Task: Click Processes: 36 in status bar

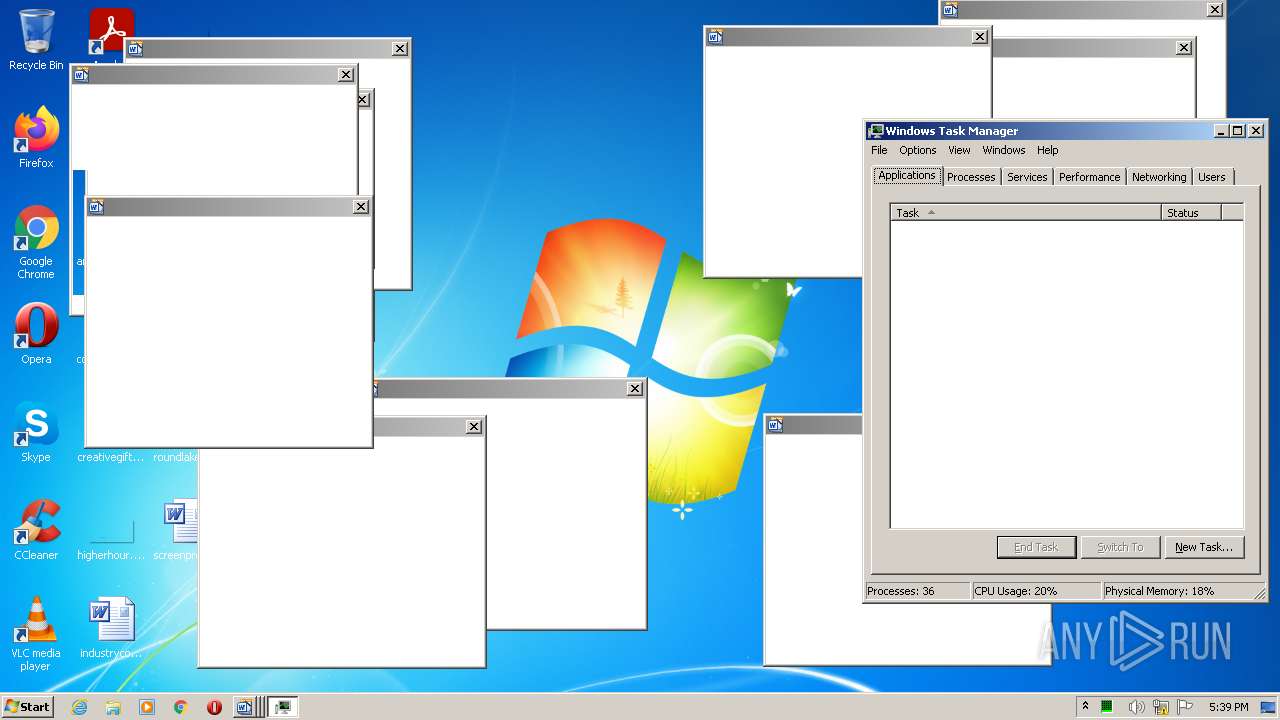Action: (916, 591)
